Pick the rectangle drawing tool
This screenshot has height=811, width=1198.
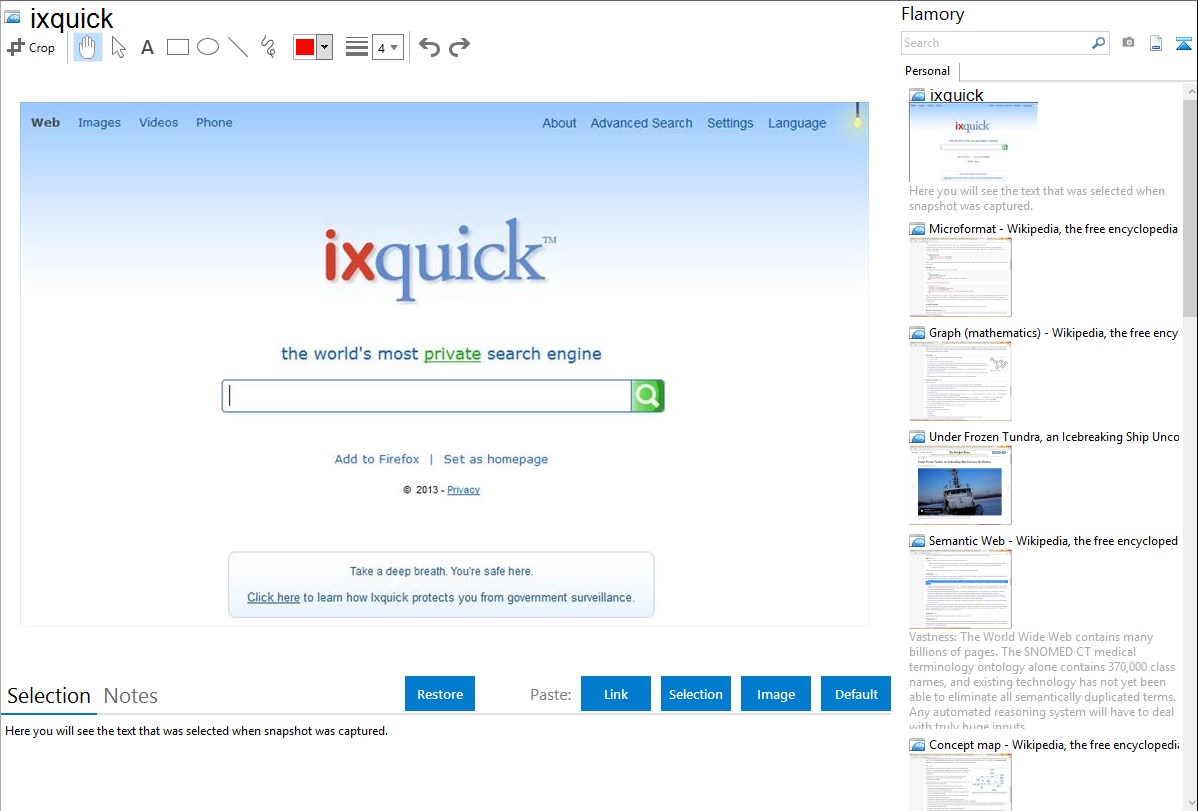pyautogui.click(x=178, y=47)
